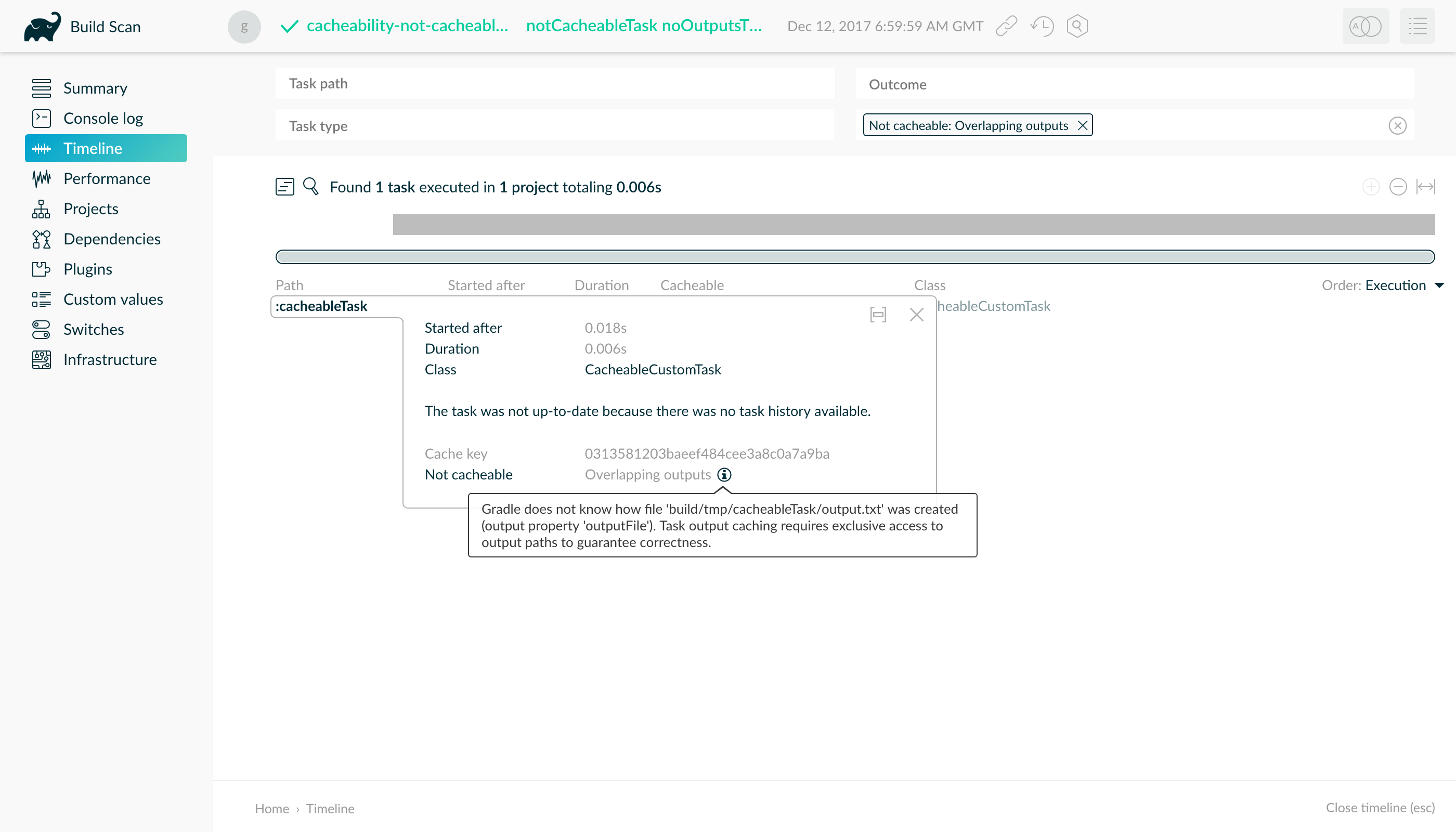Click the Dependencies sidebar icon
Image resolution: width=1456 pixels, height=832 pixels.
tap(40, 239)
